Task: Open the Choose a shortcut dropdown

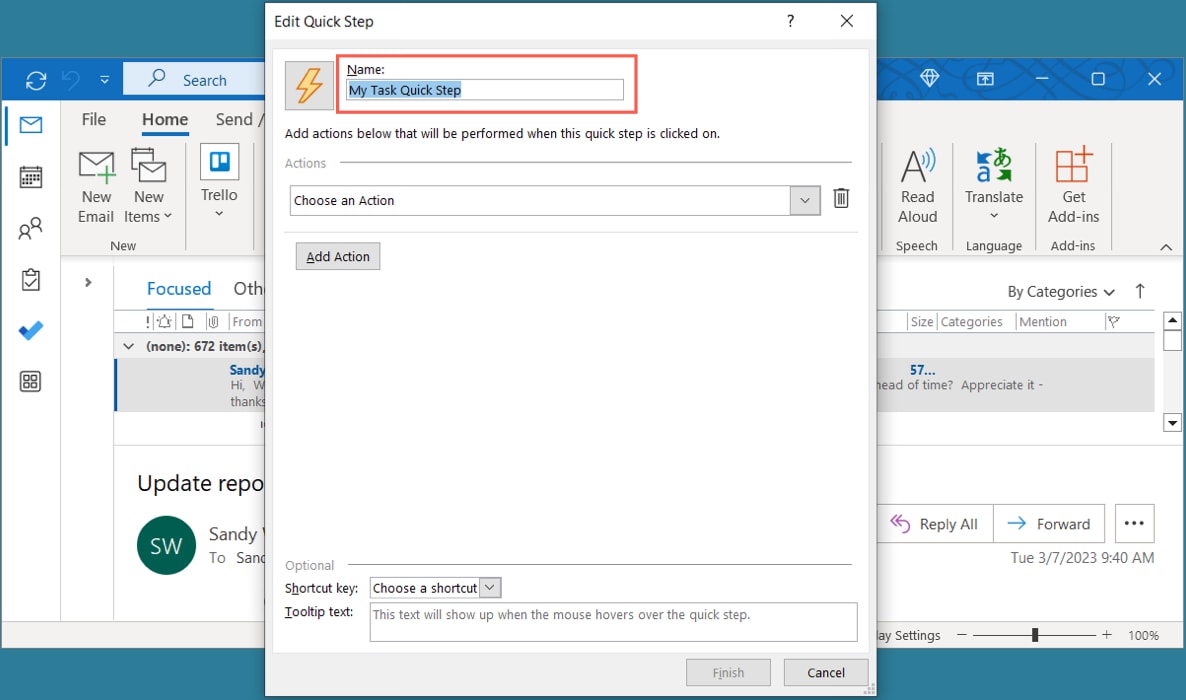Action: [490, 588]
